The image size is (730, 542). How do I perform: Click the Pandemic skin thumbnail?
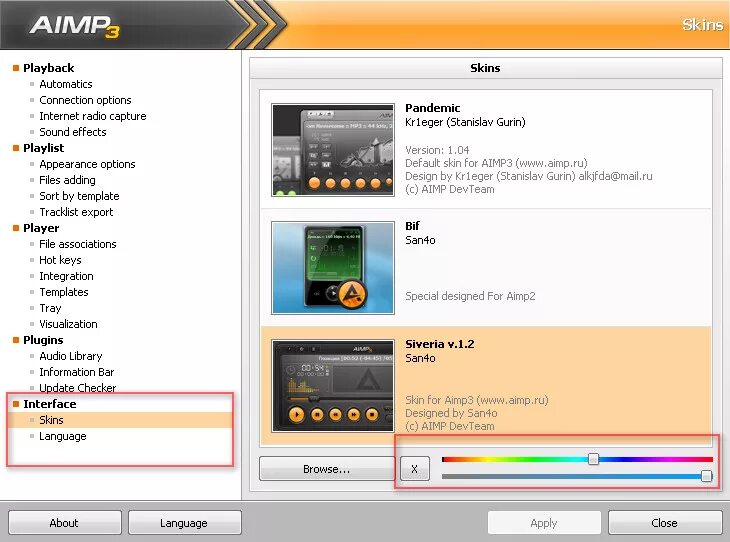(333, 150)
